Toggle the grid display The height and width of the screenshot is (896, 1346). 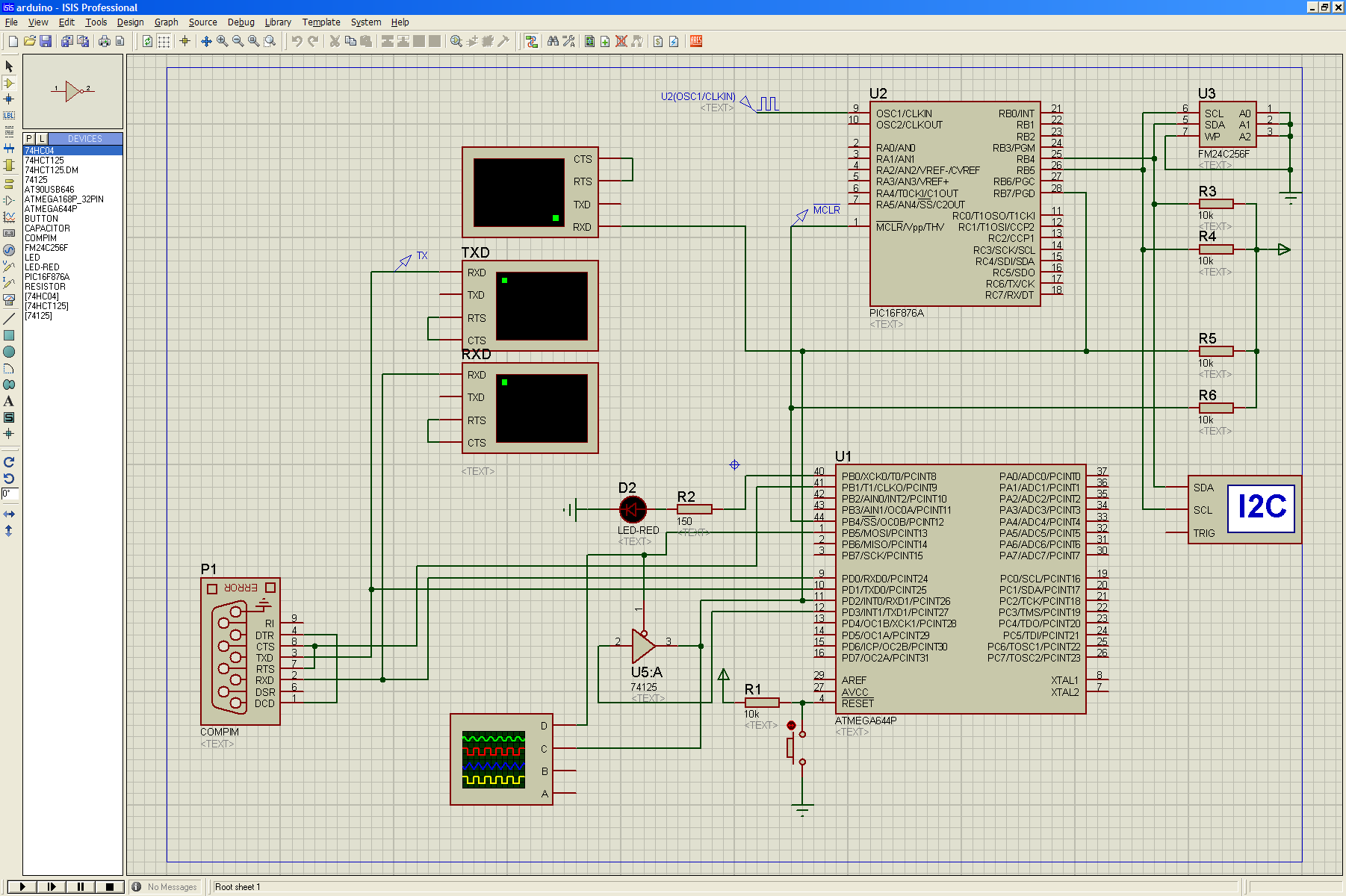pos(164,41)
